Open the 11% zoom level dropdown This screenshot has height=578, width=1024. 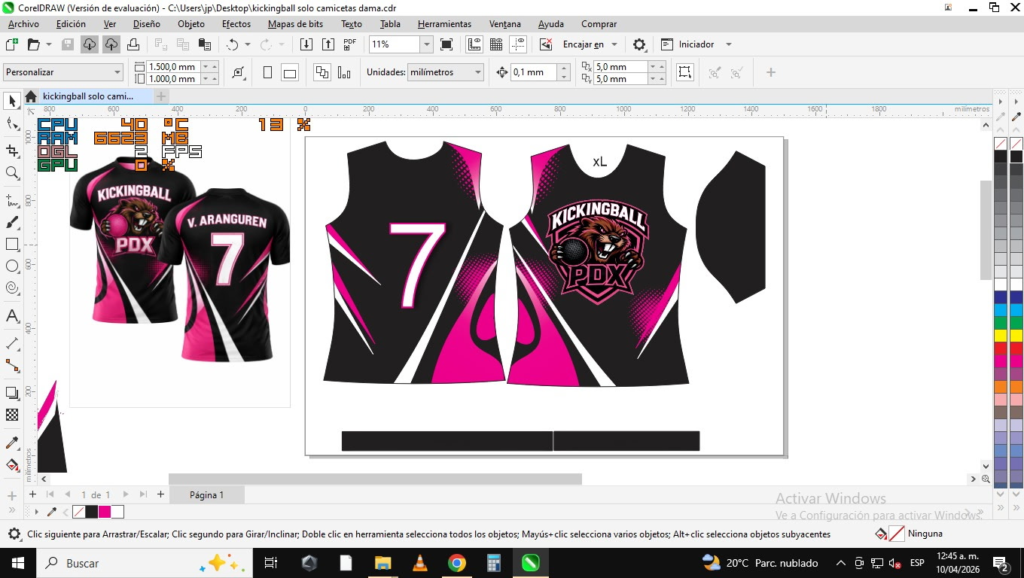pos(426,44)
